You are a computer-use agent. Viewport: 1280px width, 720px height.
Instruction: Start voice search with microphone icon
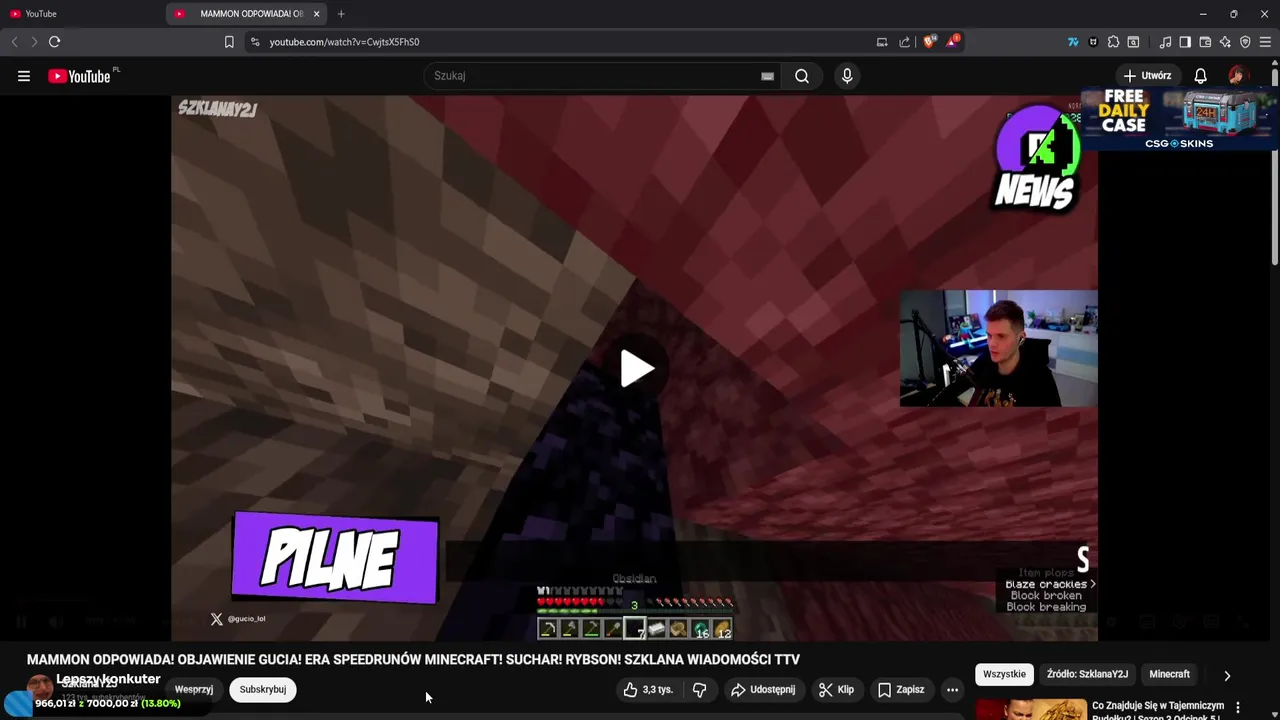pos(847,76)
